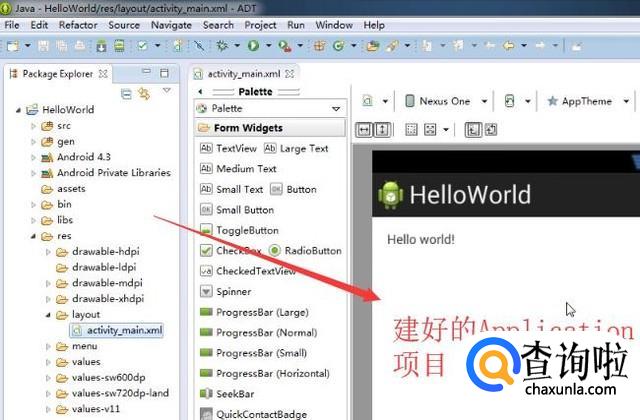640x420 pixels.
Task: Select the Form Widgets palette category
Action: coord(270,128)
